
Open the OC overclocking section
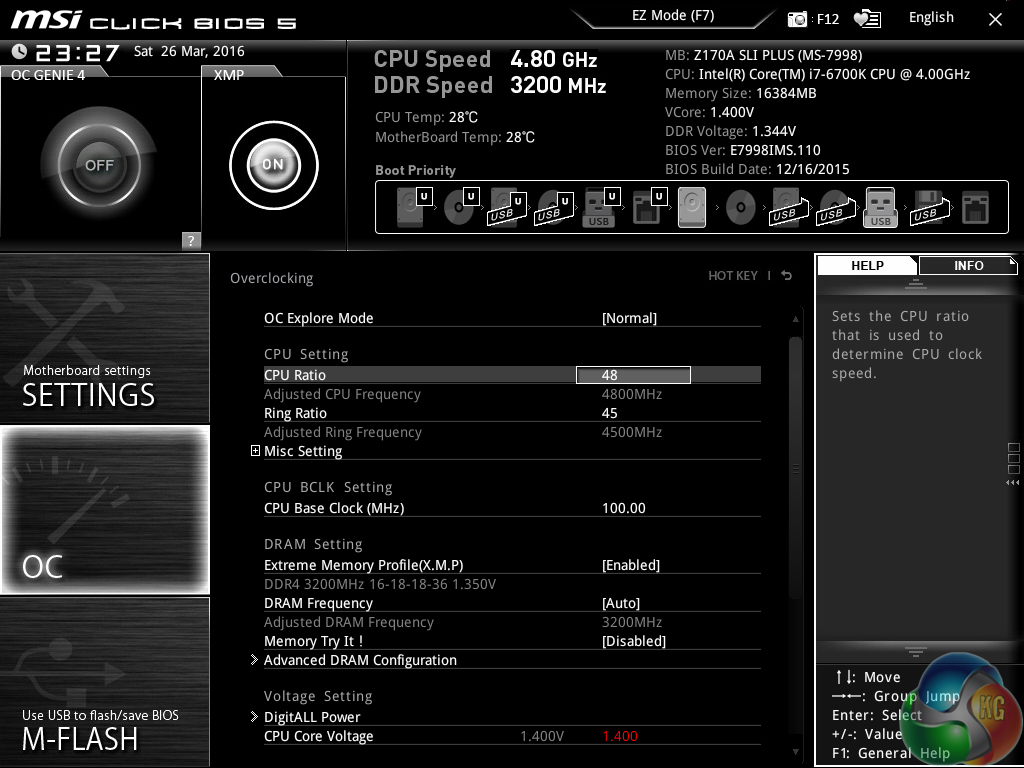[x=104, y=510]
